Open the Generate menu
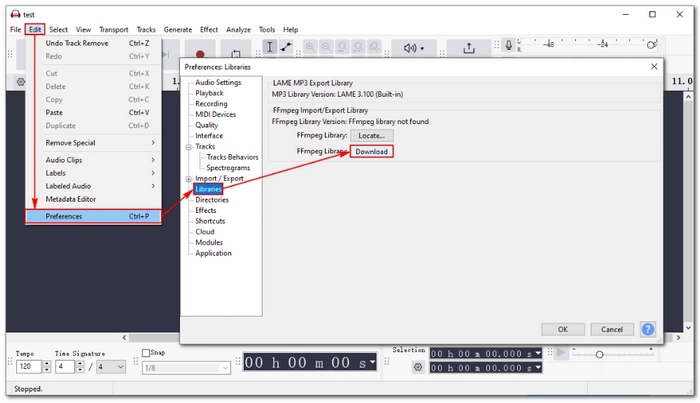Screen dimensions: 700x403 click(x=178, y=29)
